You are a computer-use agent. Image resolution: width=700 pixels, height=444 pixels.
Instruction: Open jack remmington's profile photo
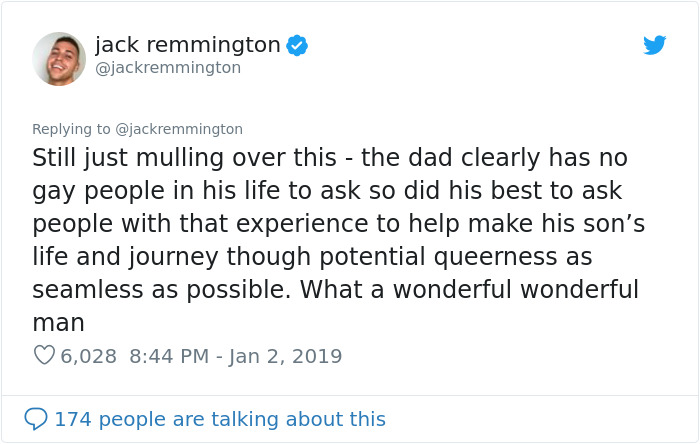[x=58, y=58]
